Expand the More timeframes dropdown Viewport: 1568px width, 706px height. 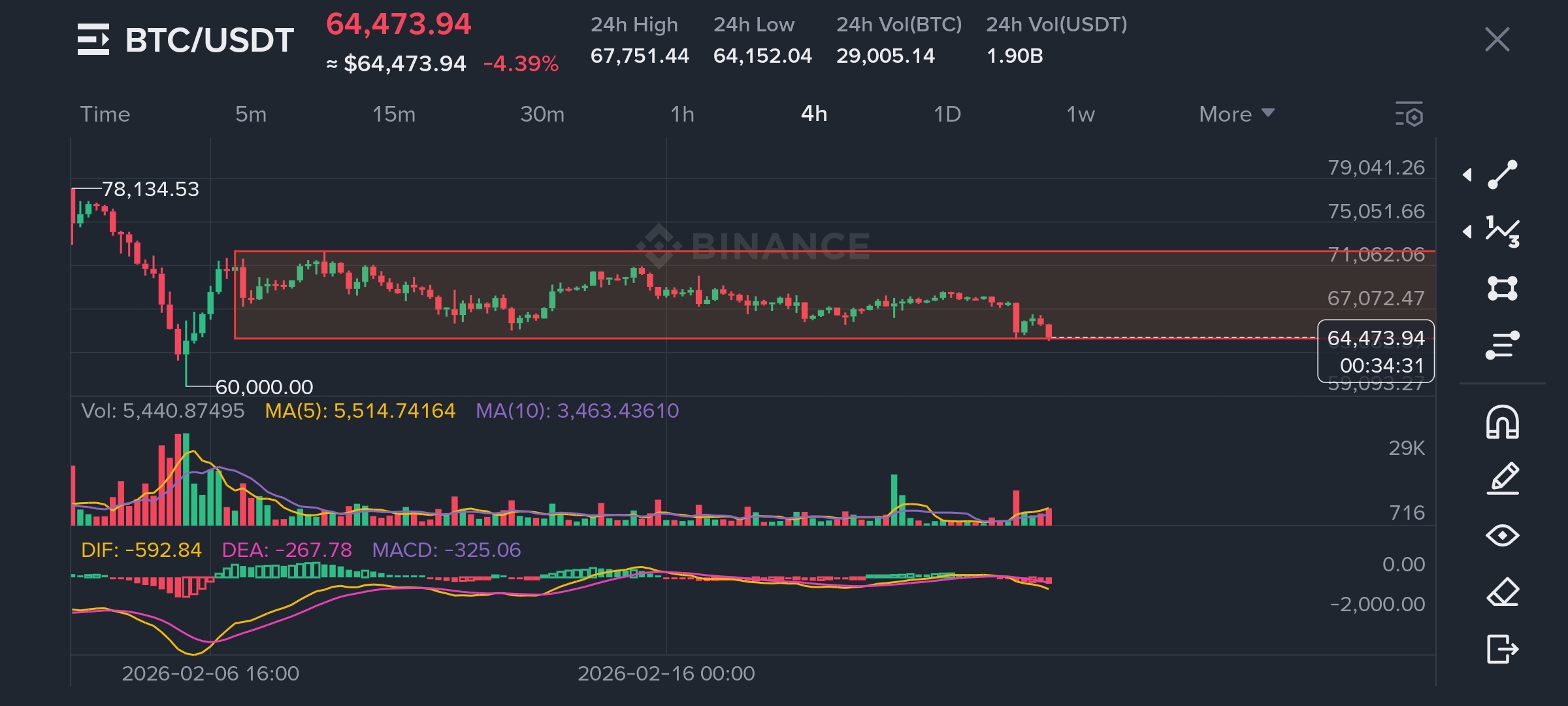coord(1236,114)
